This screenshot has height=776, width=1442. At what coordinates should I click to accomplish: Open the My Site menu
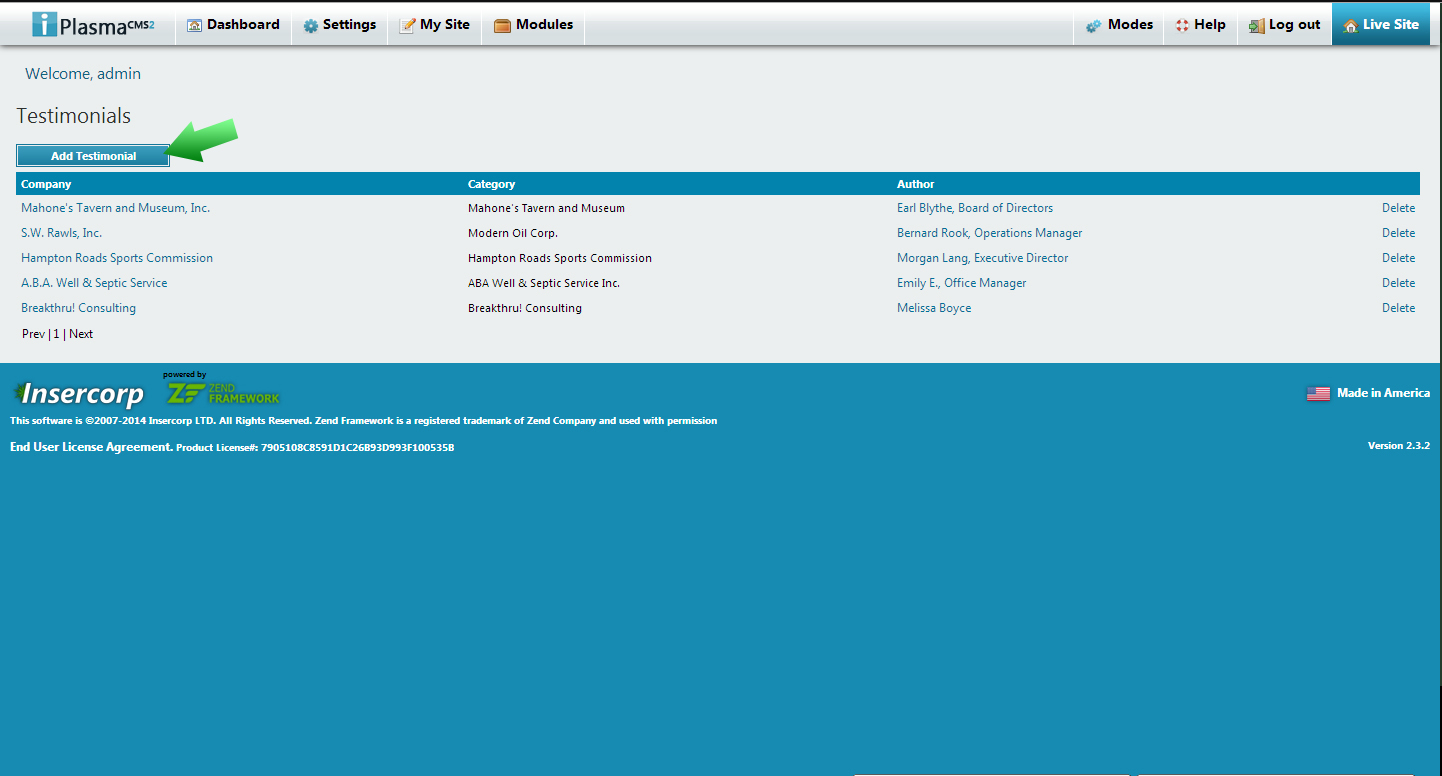[x=435, y=24]
